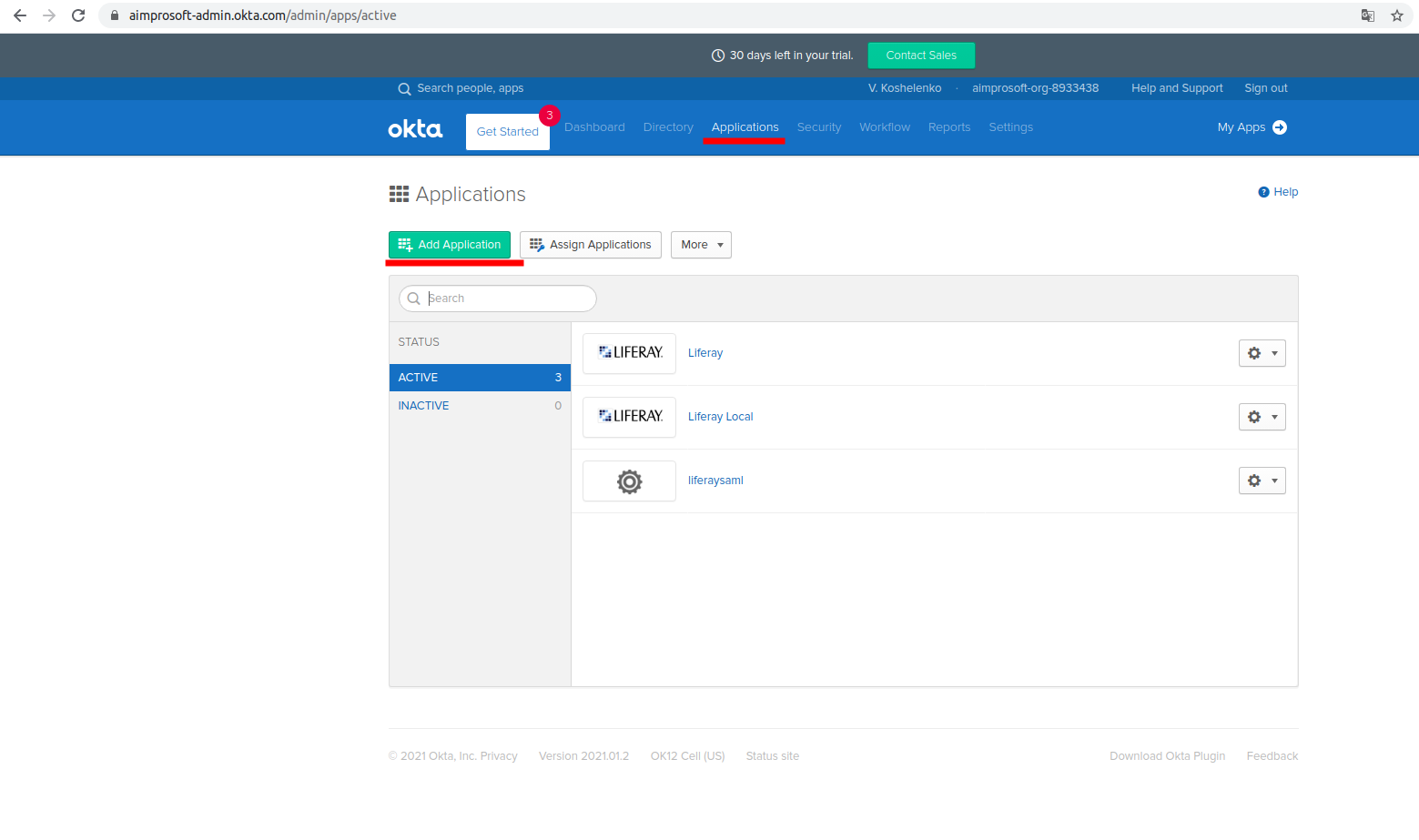Click the Liferay app logo thumbnail
Viewport: 1419px width, 840px height.
point(629,353)
